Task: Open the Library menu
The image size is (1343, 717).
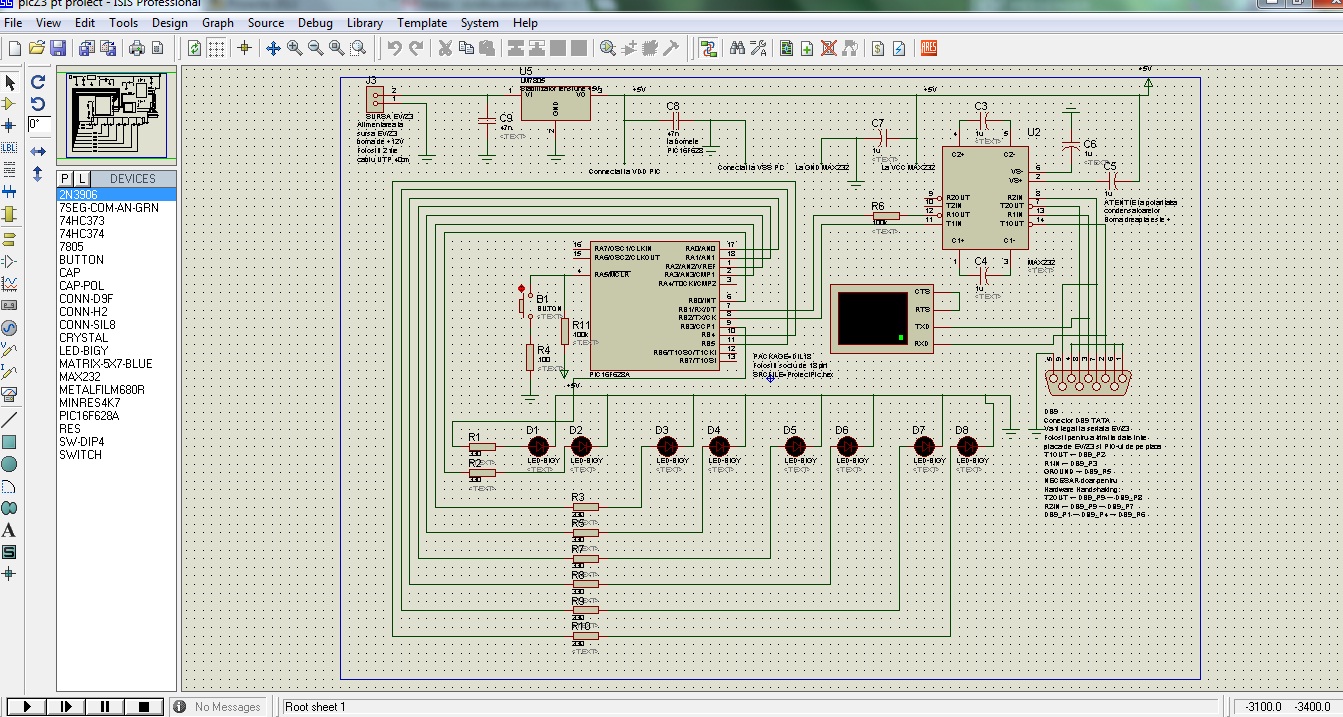Action: tap(365, 23)
